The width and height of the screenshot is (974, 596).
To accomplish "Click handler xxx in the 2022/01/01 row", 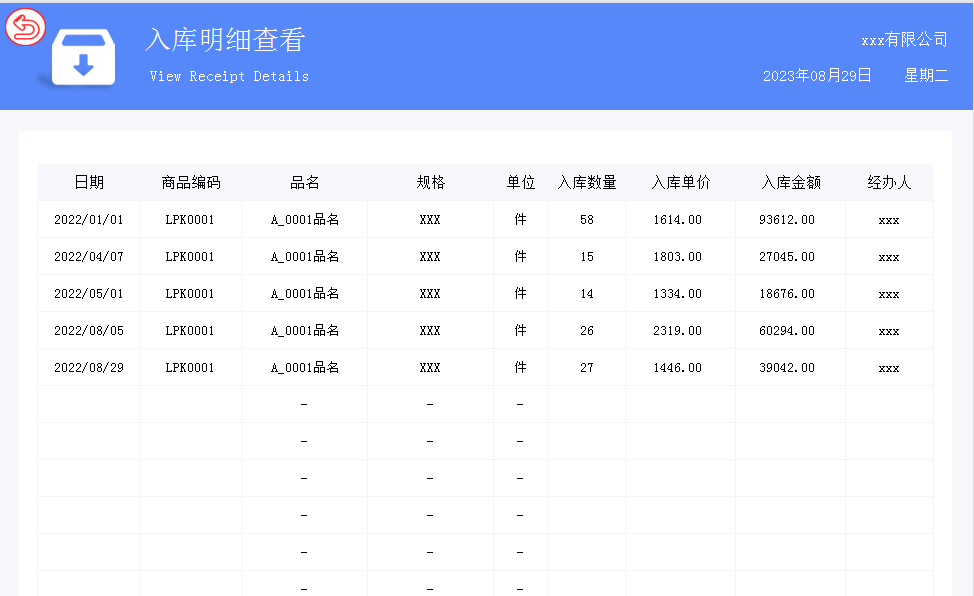I will 889,221.
